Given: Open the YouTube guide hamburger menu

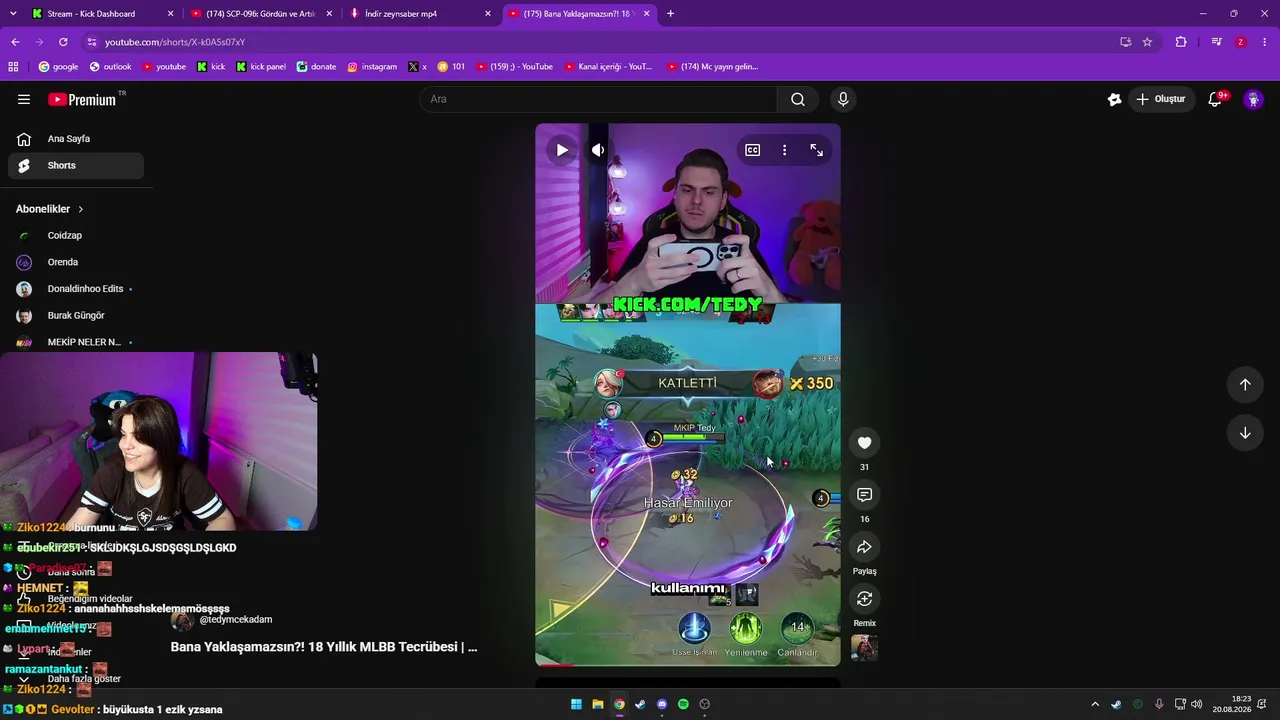Looking at the screenshot, I should click(24, 99).
